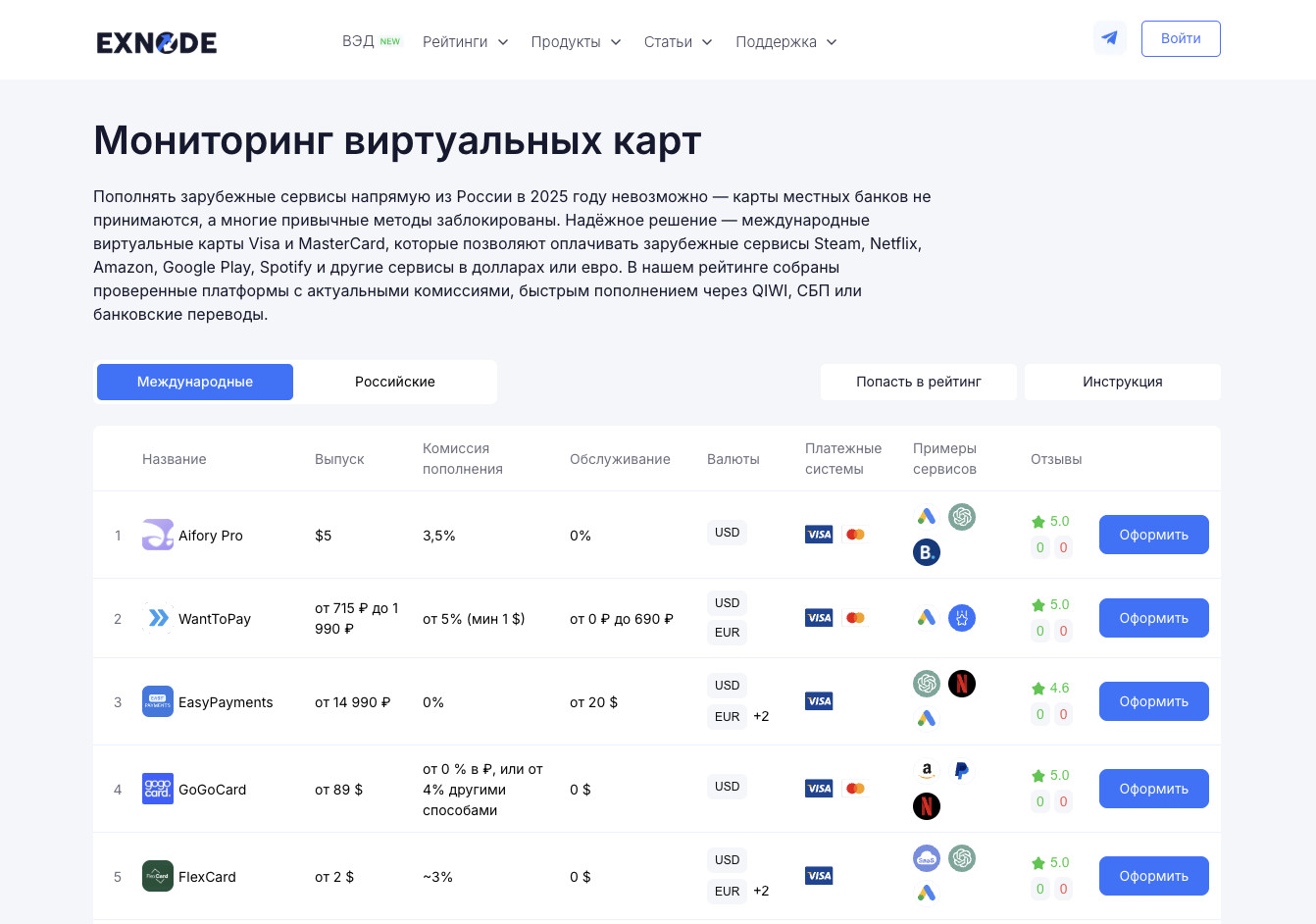
Task: Click the Google Ads icon in WantToPay row
Action: (x=927, y=618)
